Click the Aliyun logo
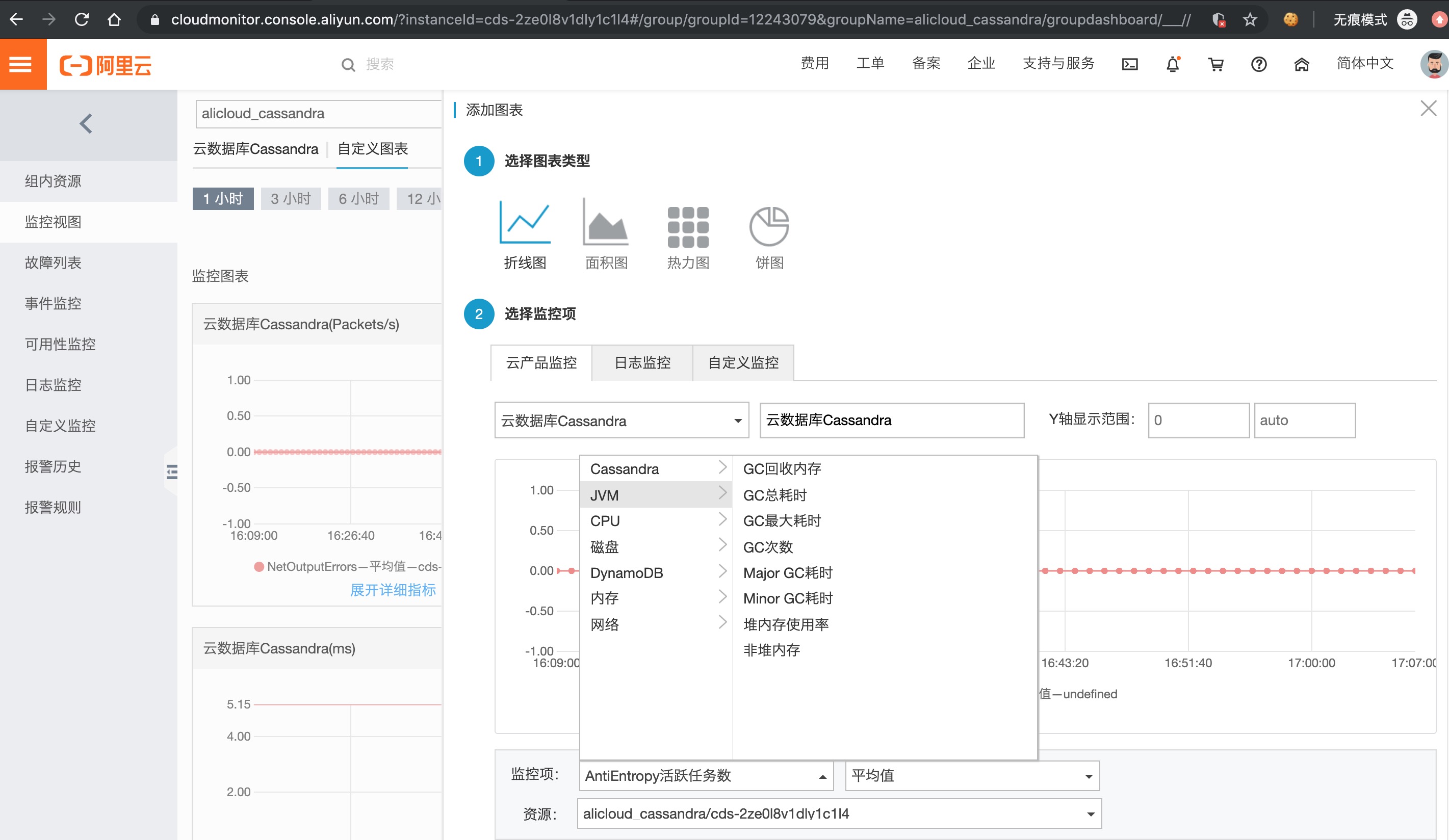Image resolution: width=1449 pixels, height=840 pixels. [x=106, y=65]
